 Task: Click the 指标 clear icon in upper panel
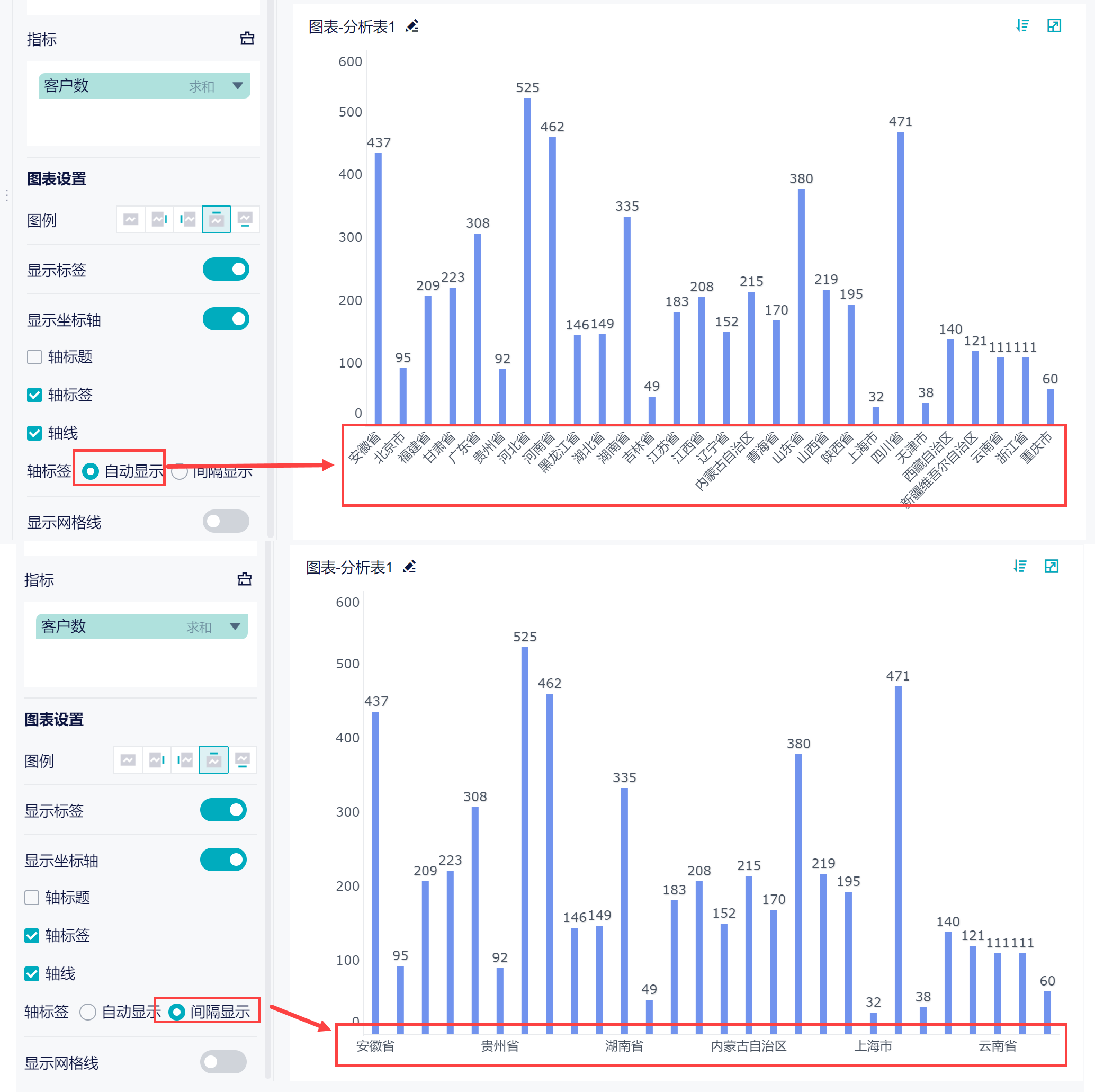point(247,39)
